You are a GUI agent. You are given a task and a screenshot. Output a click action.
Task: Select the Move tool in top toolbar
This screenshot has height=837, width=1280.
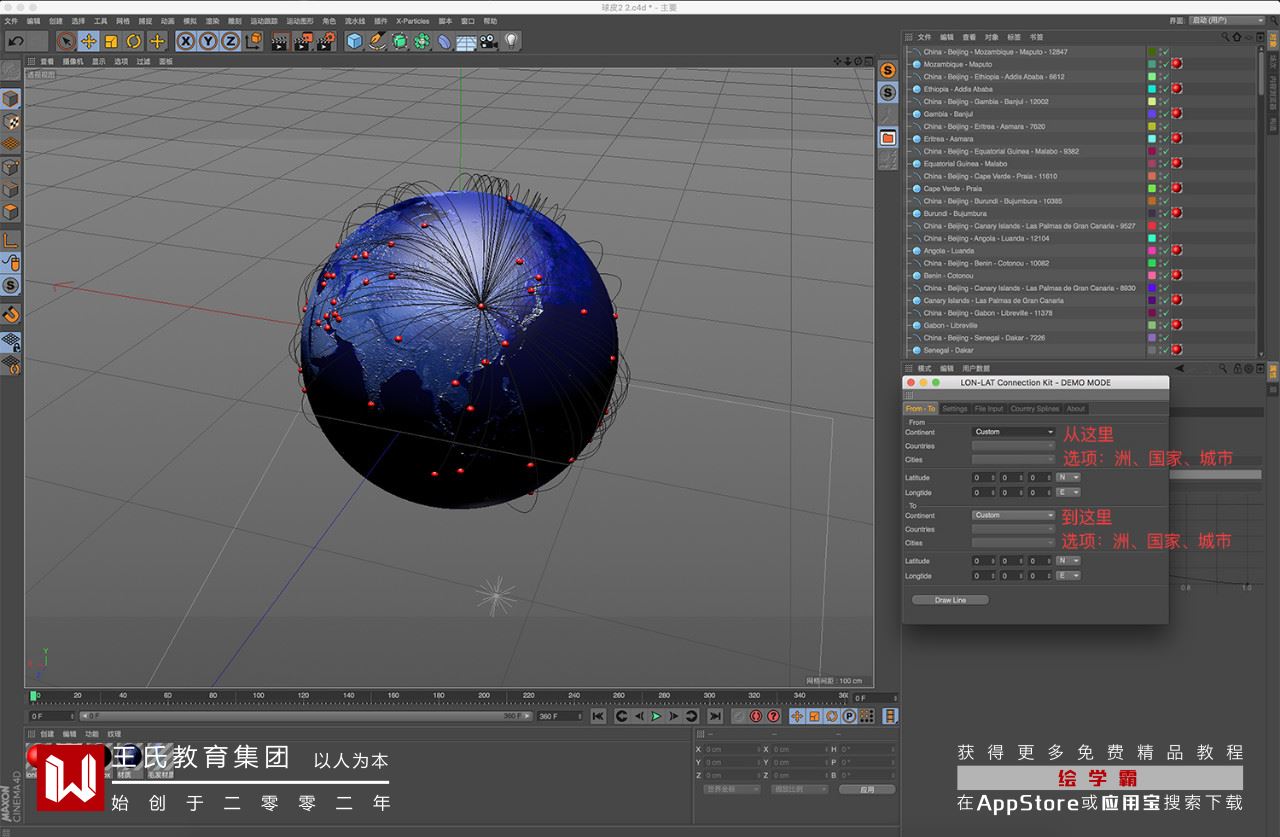[89, 41]
